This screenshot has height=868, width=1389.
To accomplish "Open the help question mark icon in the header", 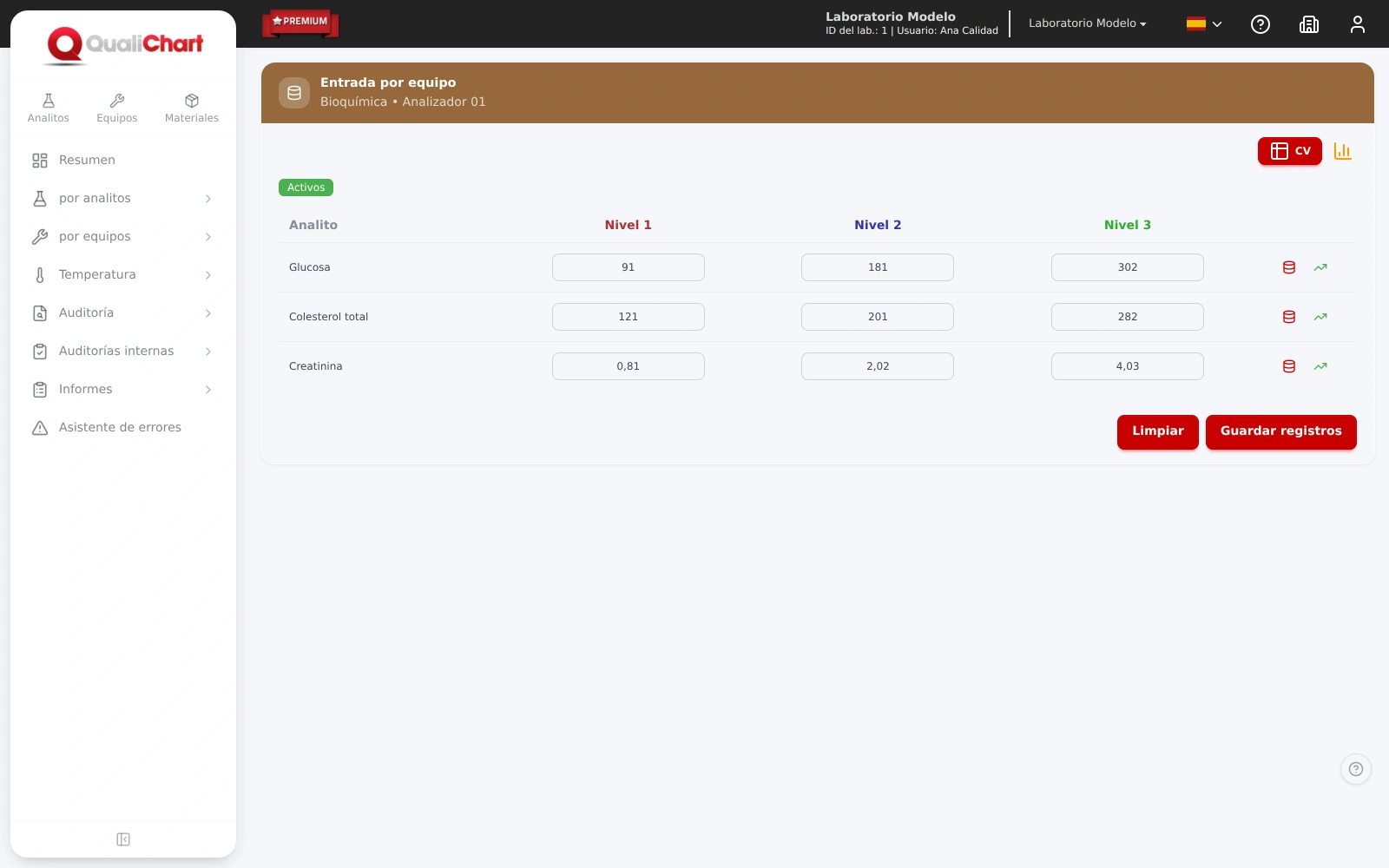I will [1261, 24].
